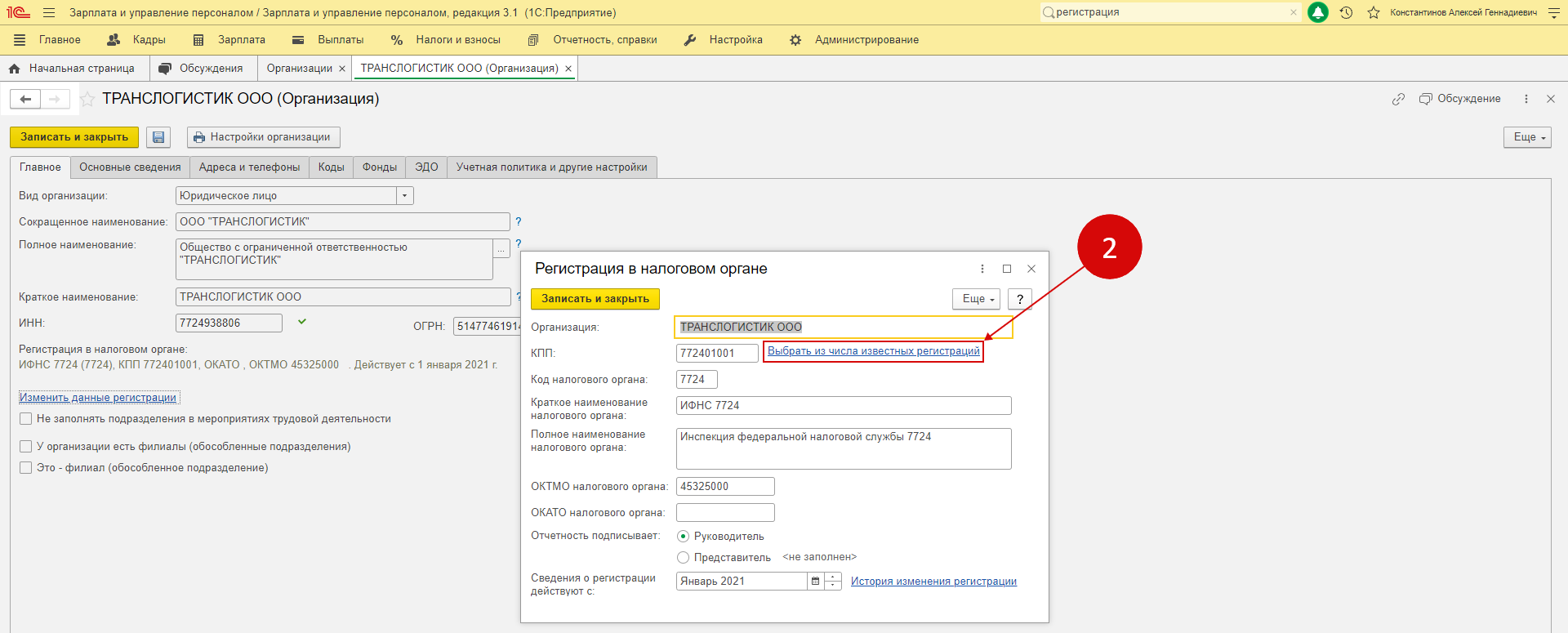Screen dimensions: 1568x633
Task: Open История изменения регистрации link
Action: click(933, 582)
